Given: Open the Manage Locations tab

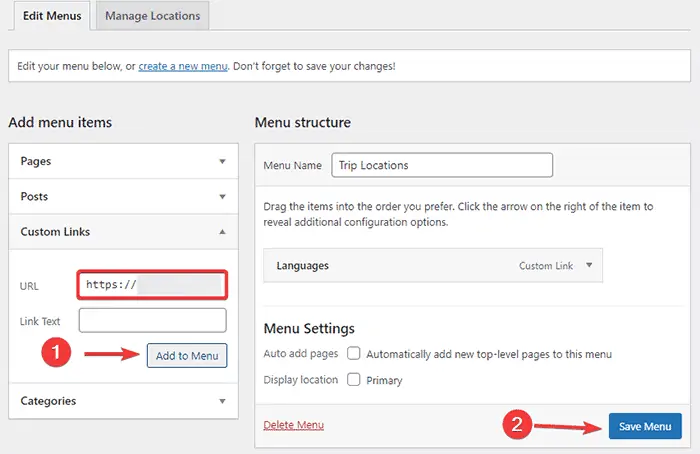Looking at the screenshot, I should pos(152,15).
